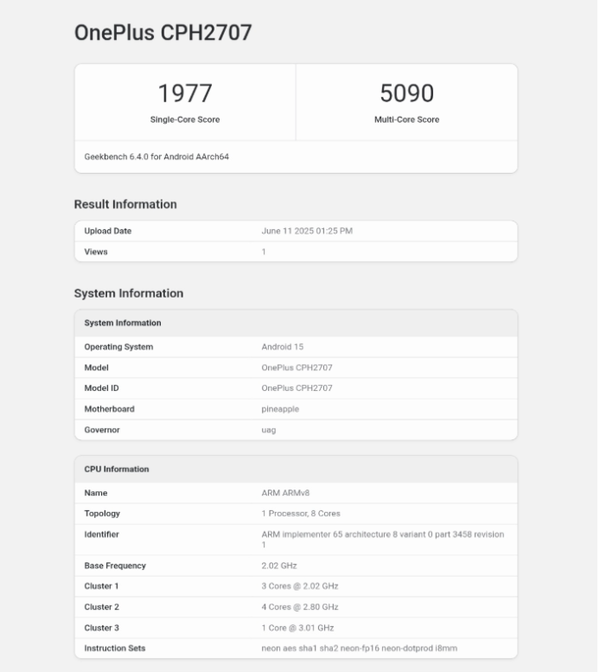Image resolution: width=600 pixels, height=672 pixels.
Task: Select Geekbench 6.4.0 for Android AArch64 text
Action: [156, 157]
